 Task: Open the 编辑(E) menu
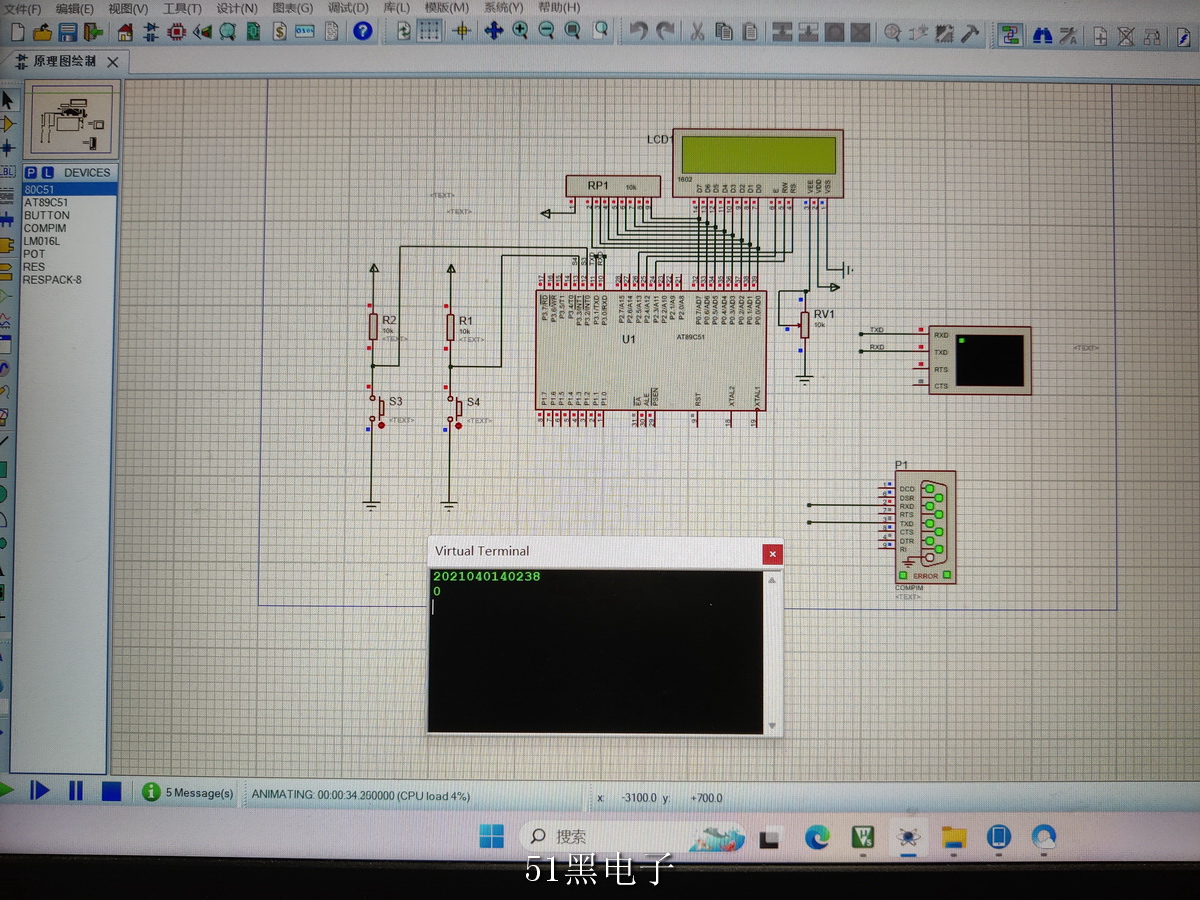point(75,8)
